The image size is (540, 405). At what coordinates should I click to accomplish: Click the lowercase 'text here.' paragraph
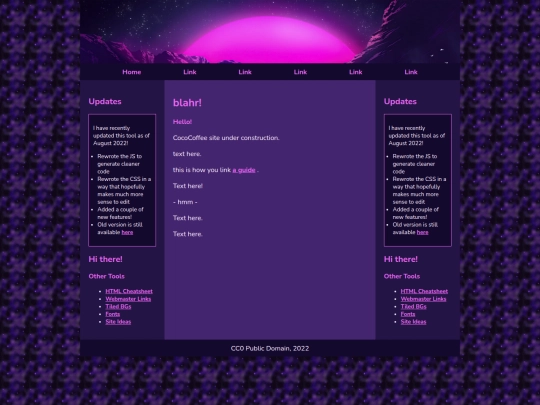(x=187, y=154)
